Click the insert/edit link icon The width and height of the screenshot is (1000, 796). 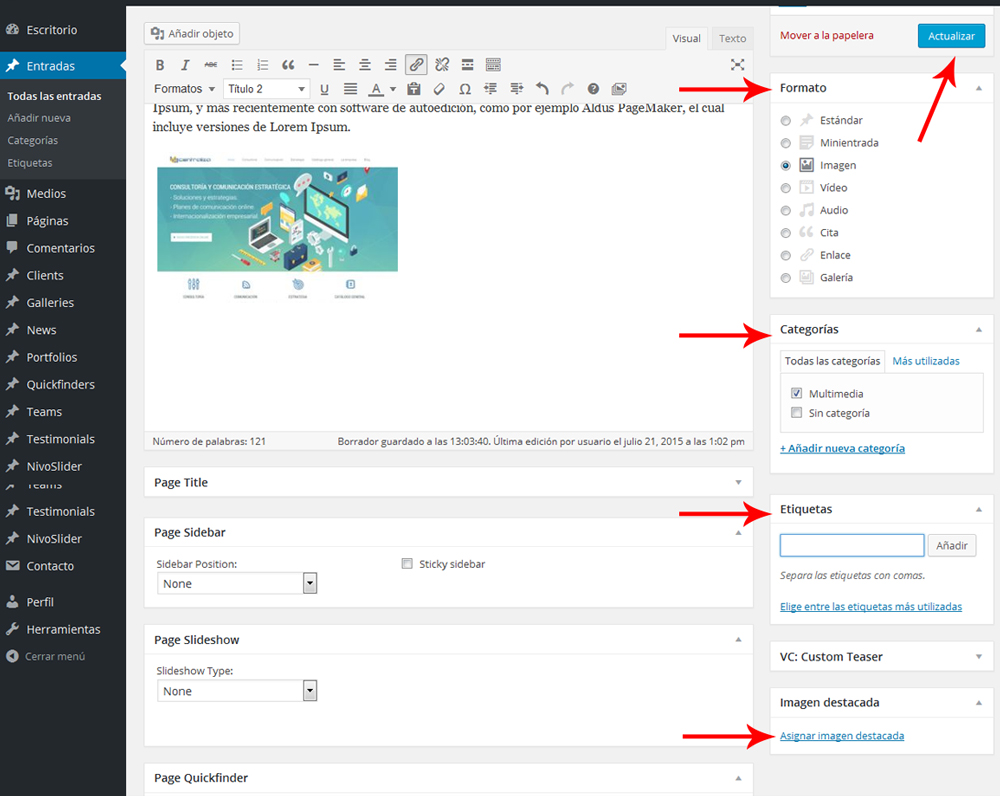416,65
